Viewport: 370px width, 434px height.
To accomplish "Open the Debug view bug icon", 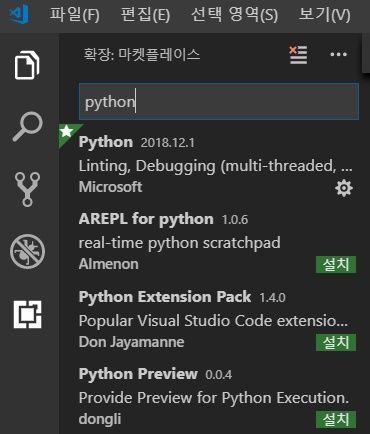I will pyautogui.click(x=27, y=252).
